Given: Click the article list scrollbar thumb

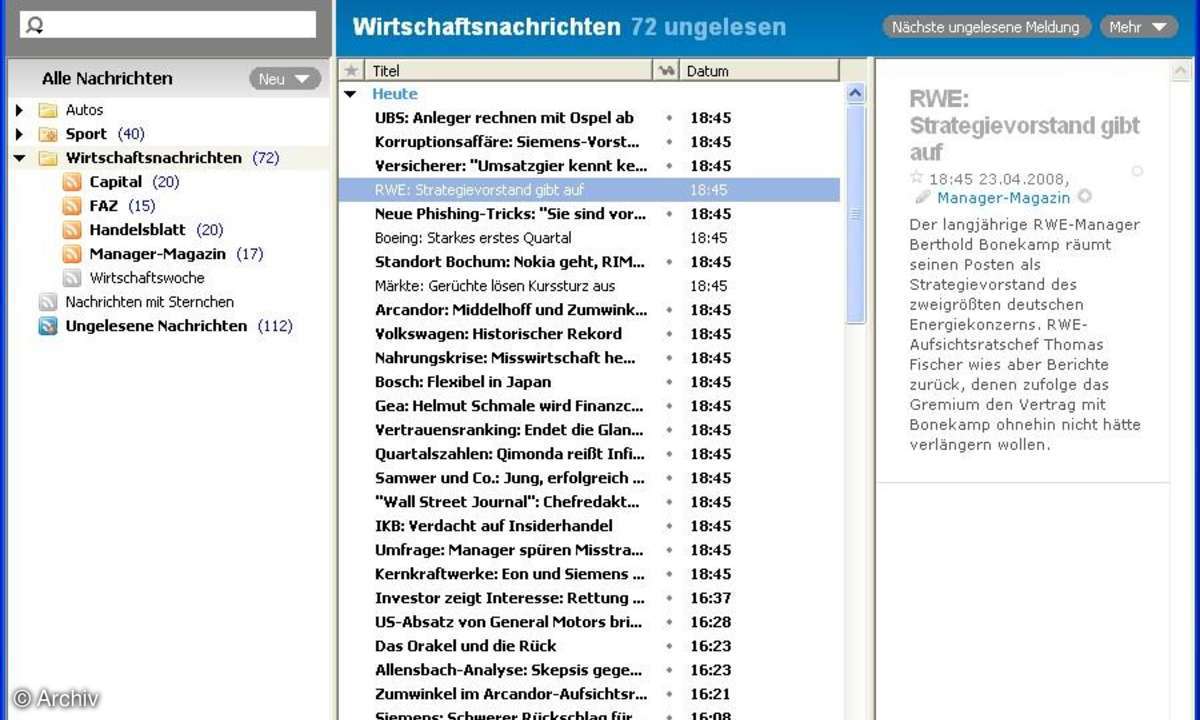Looking at the screenshot, I should [x=856, y=214].
